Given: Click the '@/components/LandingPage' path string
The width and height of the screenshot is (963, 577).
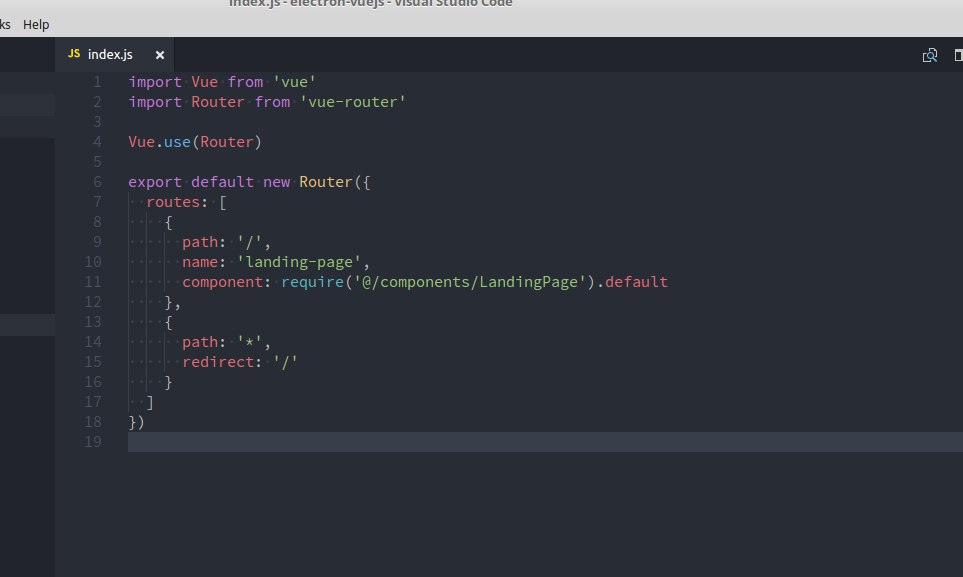Looking at the screenshot, I should 470,282.
